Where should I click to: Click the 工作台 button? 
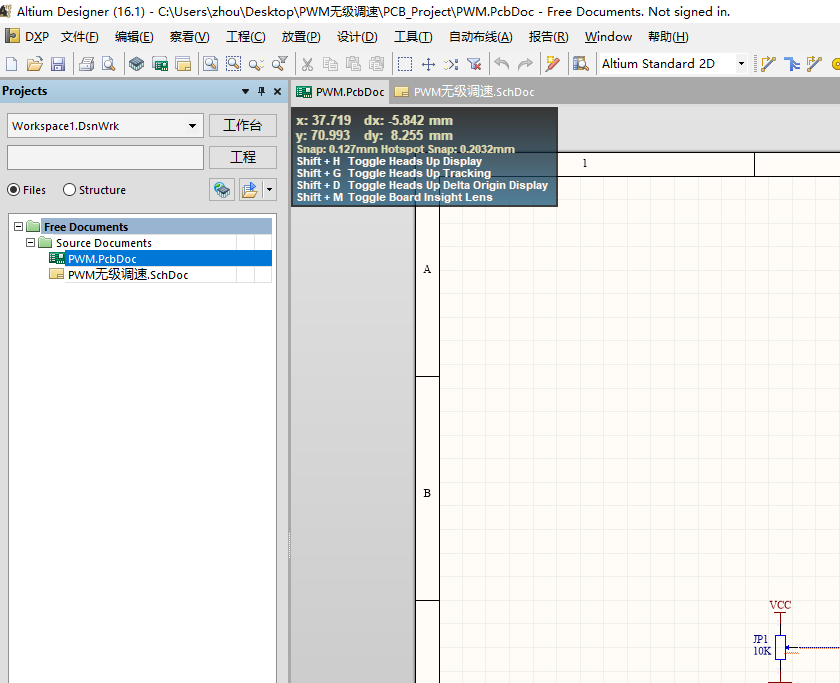coord(243,125)
